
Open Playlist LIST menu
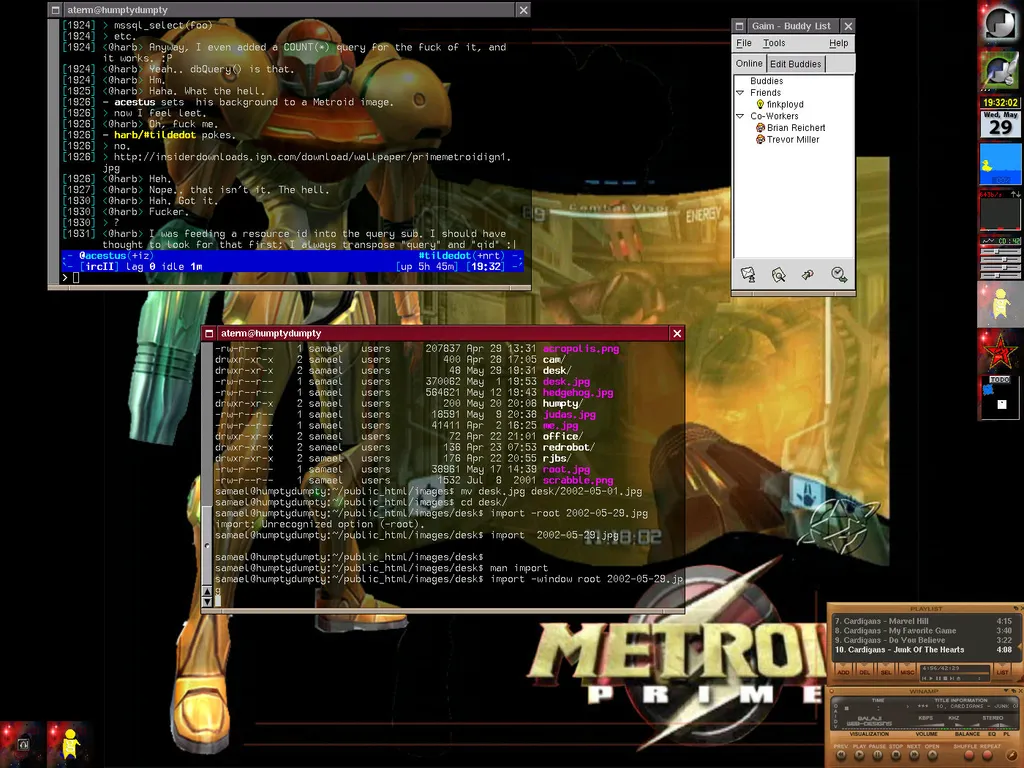point(1002,671)
